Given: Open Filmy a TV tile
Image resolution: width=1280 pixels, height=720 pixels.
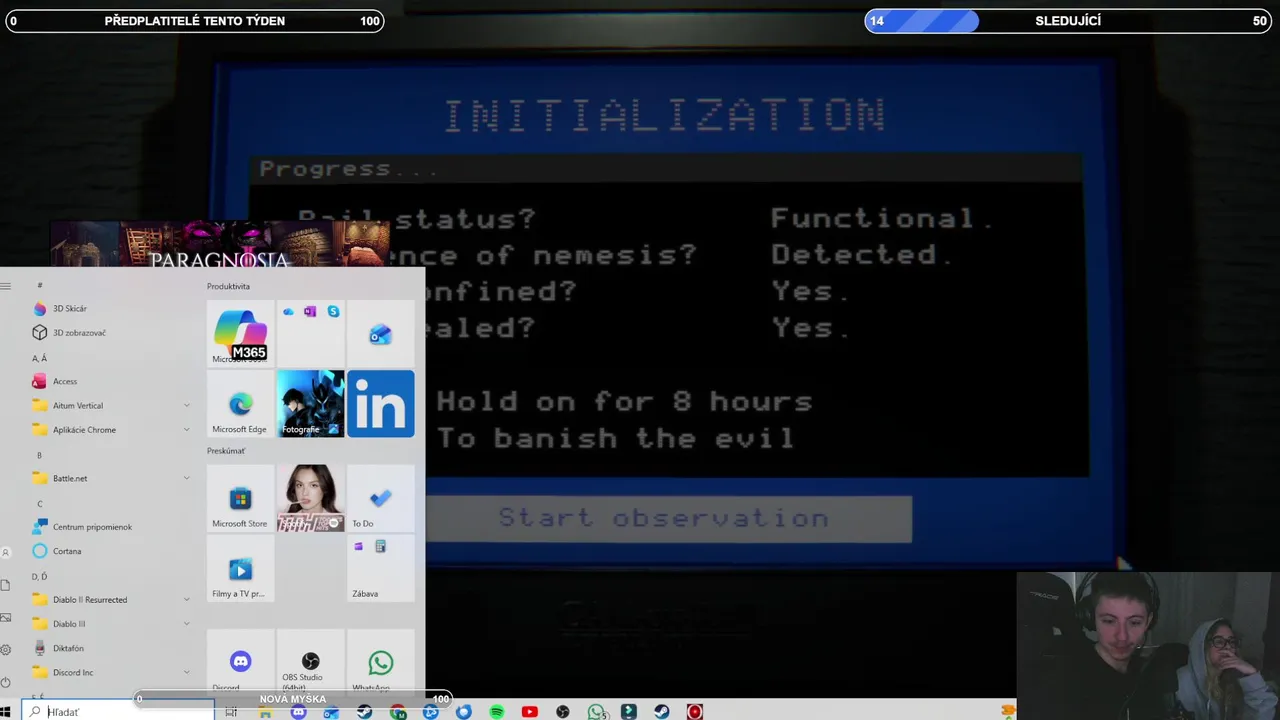Looking at the screenshot, I should pyautogui.click(x=240, y=568).
